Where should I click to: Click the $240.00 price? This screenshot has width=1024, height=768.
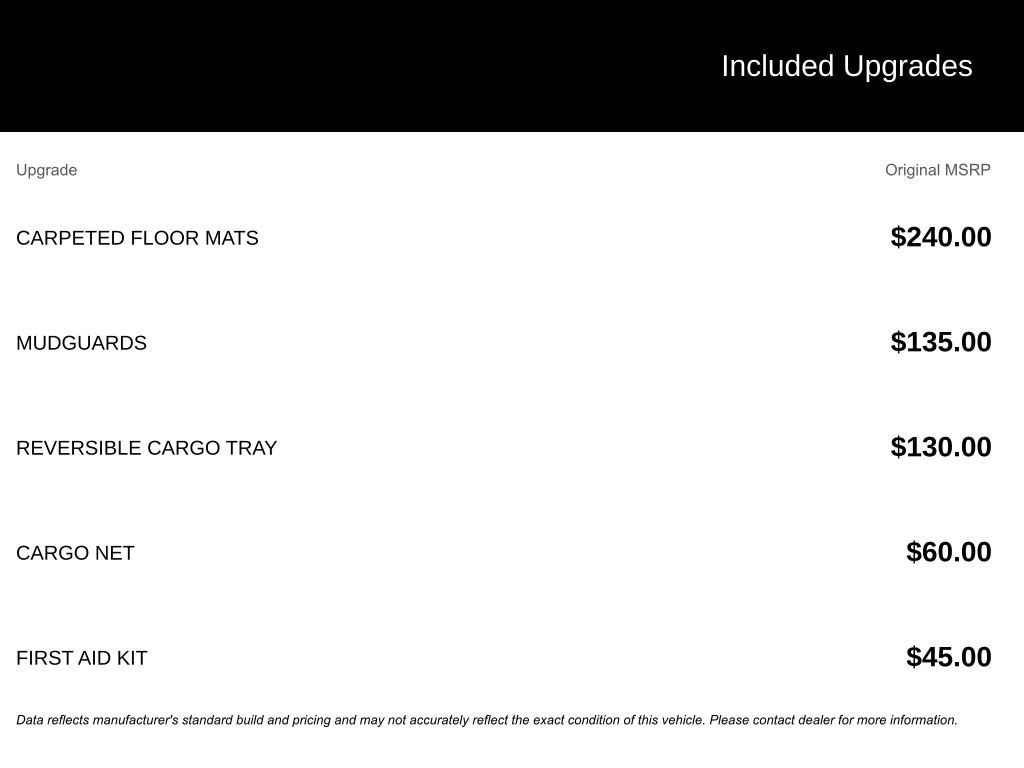(x=941, y=237)
